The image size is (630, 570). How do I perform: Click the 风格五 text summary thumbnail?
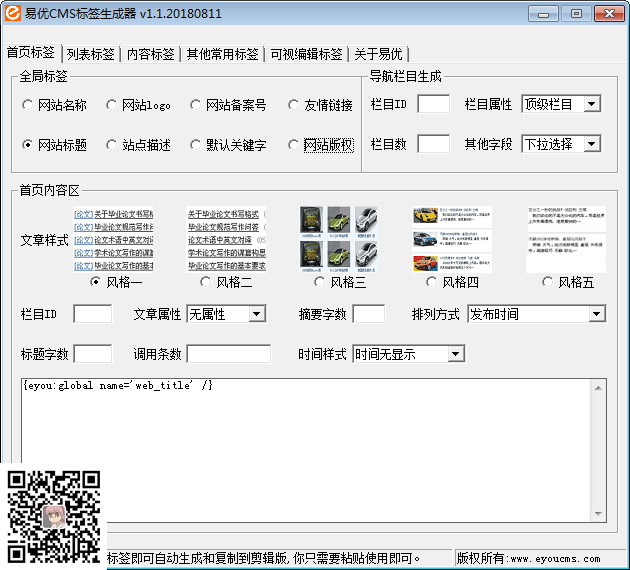[x=566, y=239]
